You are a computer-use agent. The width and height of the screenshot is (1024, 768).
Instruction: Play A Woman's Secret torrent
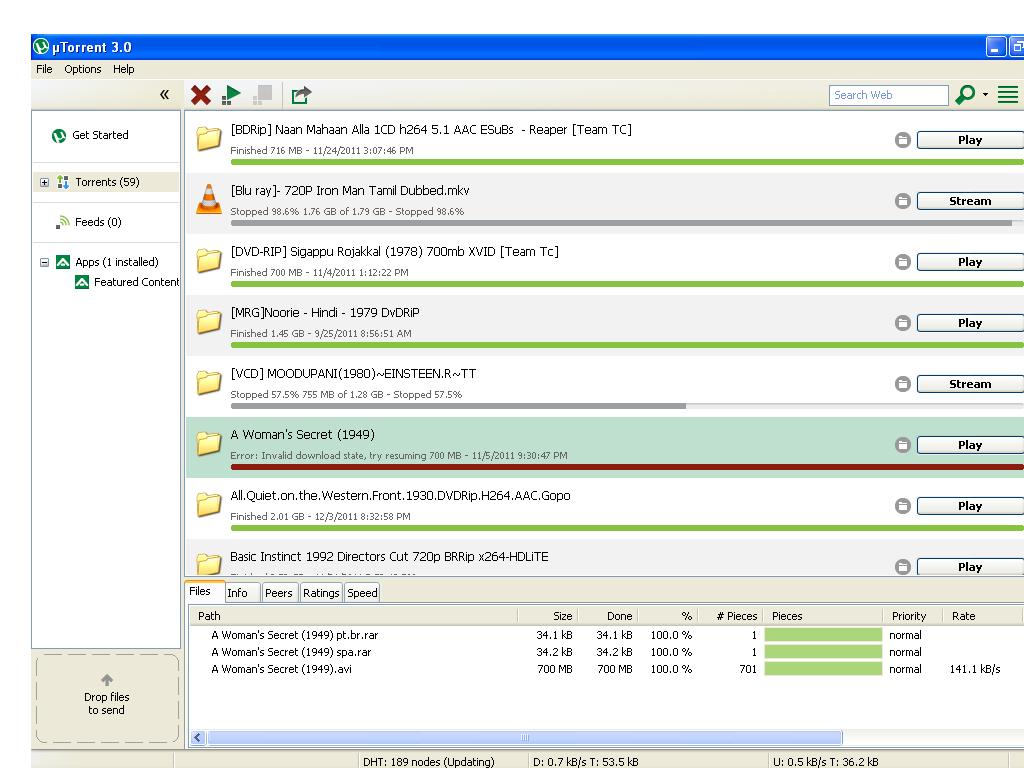(x=970, y=445)
